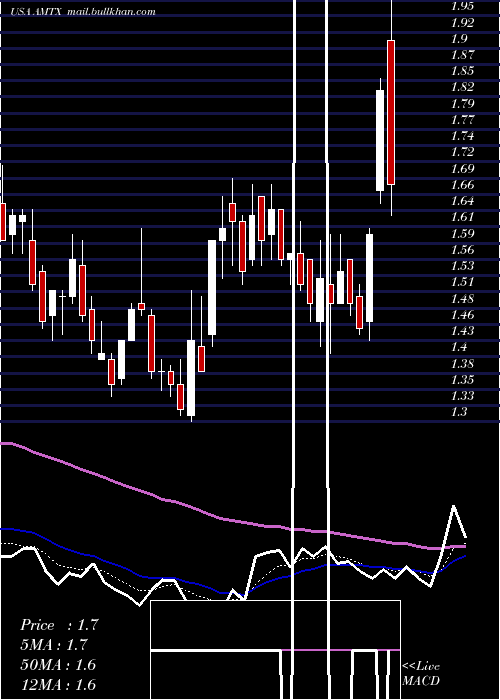Select the 1.59 price axis label
The height and width of the screenshot is (700, 500).
click(x=462, y=233)
